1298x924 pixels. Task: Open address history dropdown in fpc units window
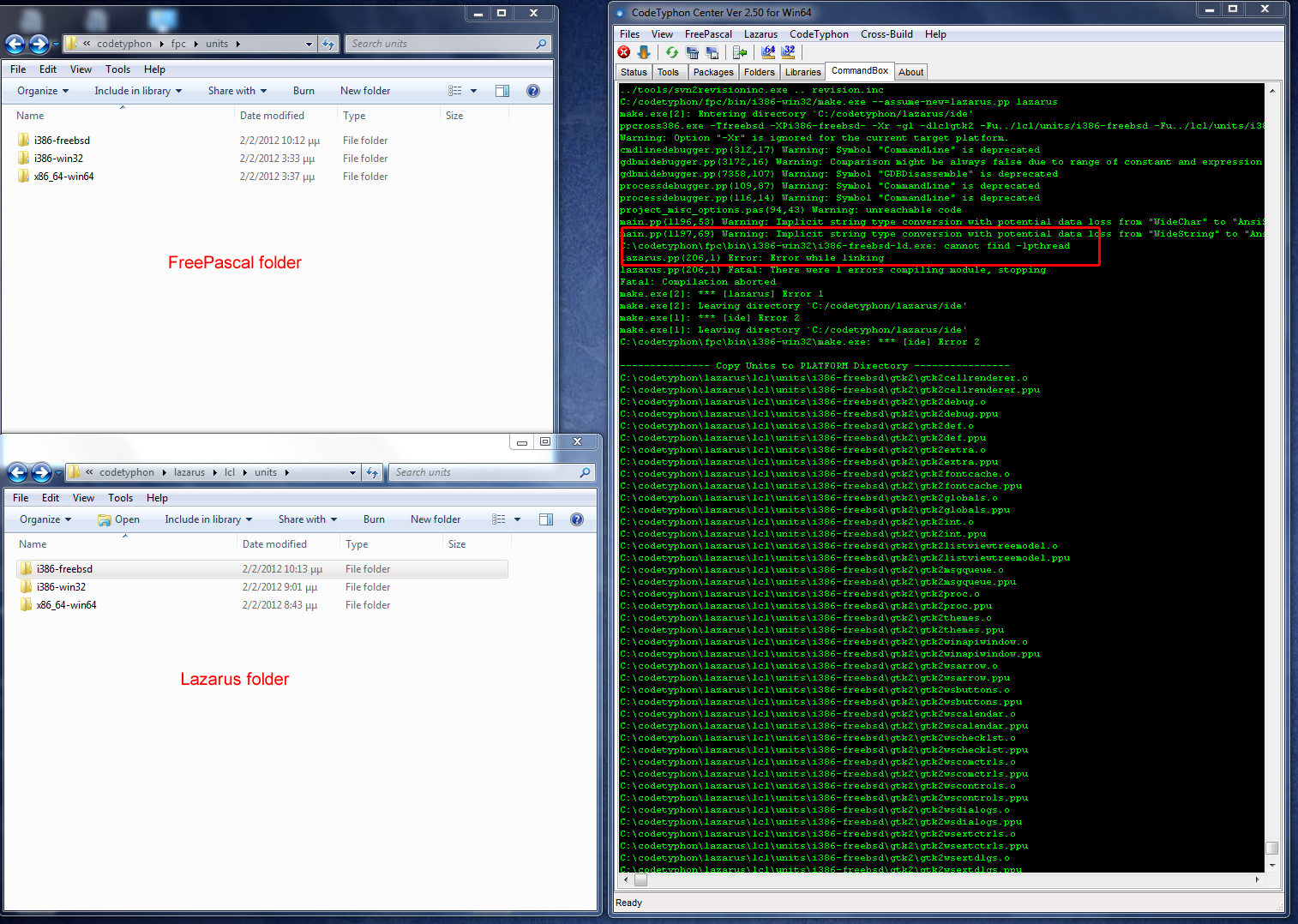(x=309, y=44)
